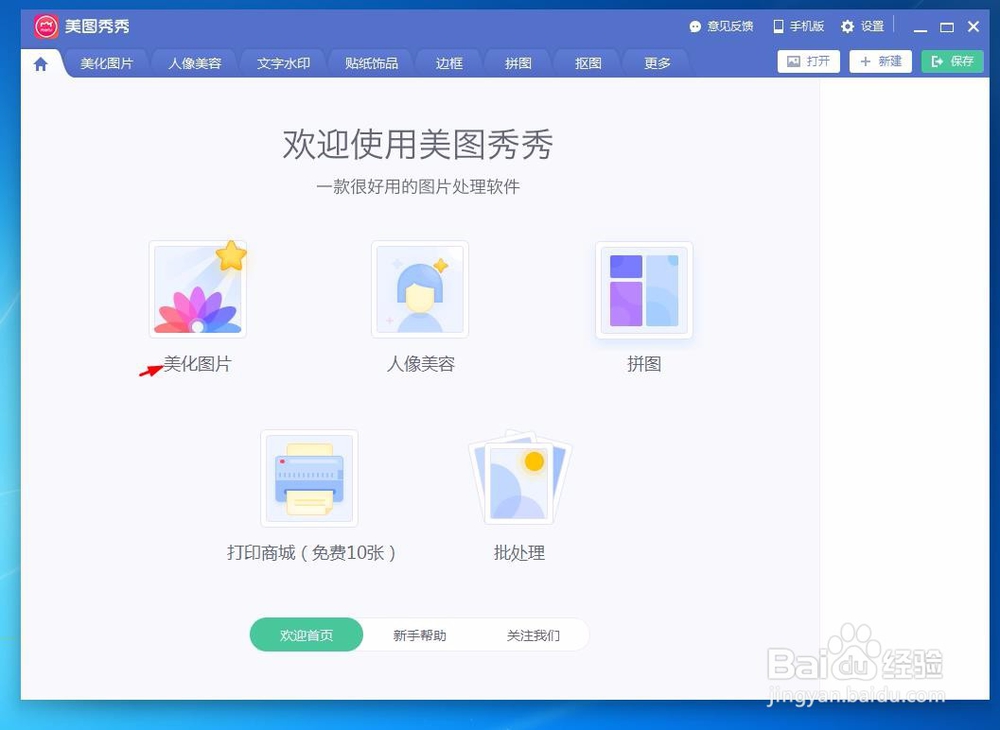This screenshot has height=730, width=1000.
Task: Open the 拼图 collage icon tile
Action: click(x=644, y=290)
